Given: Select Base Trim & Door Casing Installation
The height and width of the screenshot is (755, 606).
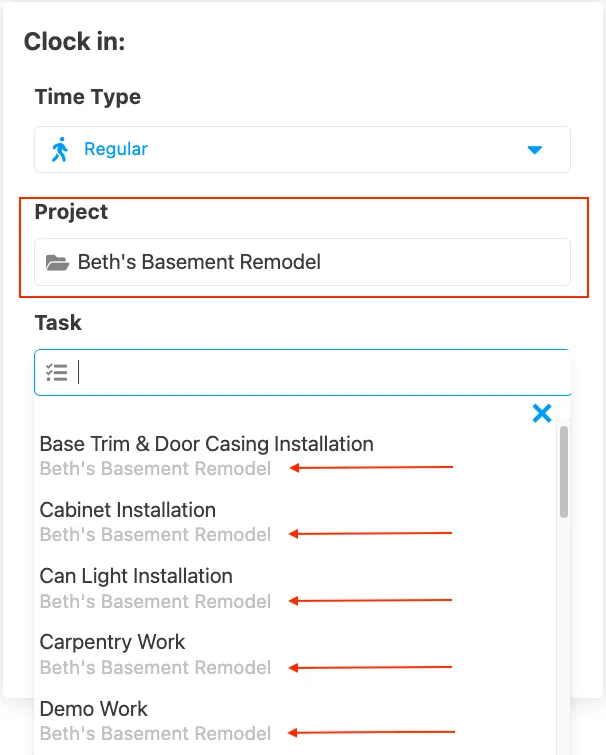Looking at the screenshot, I should click(x=207, y=444).
